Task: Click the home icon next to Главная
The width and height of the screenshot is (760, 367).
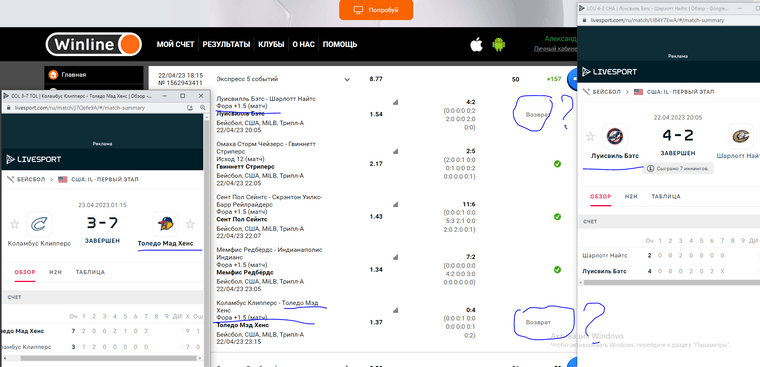Action: [x=53, y=75]
